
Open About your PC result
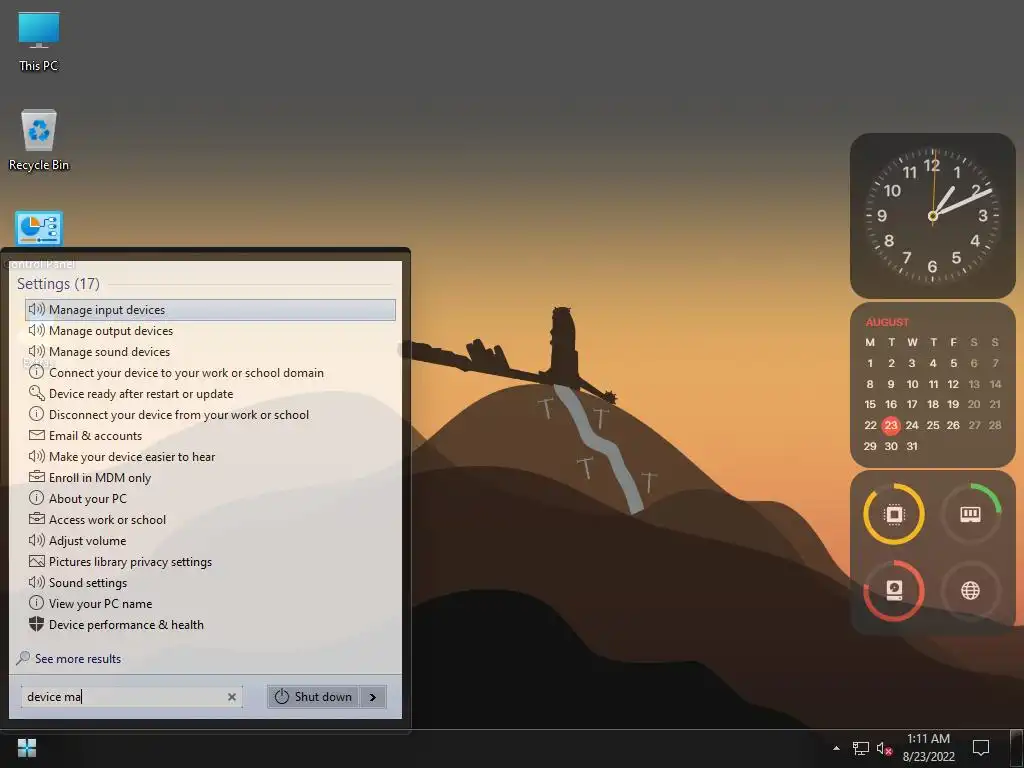coord(210,498)
